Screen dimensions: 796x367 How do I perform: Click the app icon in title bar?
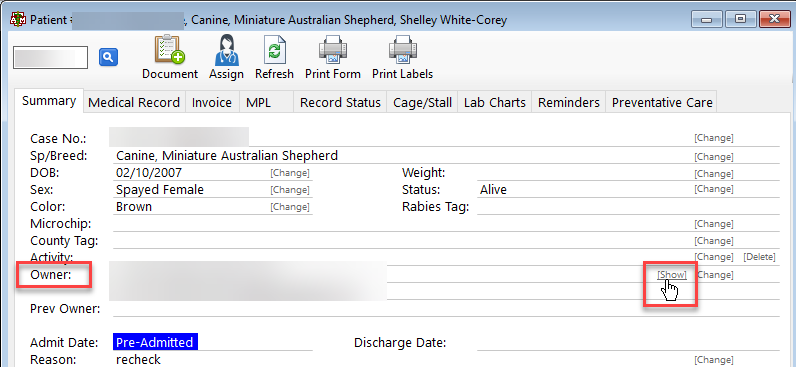tap(19, 20)
